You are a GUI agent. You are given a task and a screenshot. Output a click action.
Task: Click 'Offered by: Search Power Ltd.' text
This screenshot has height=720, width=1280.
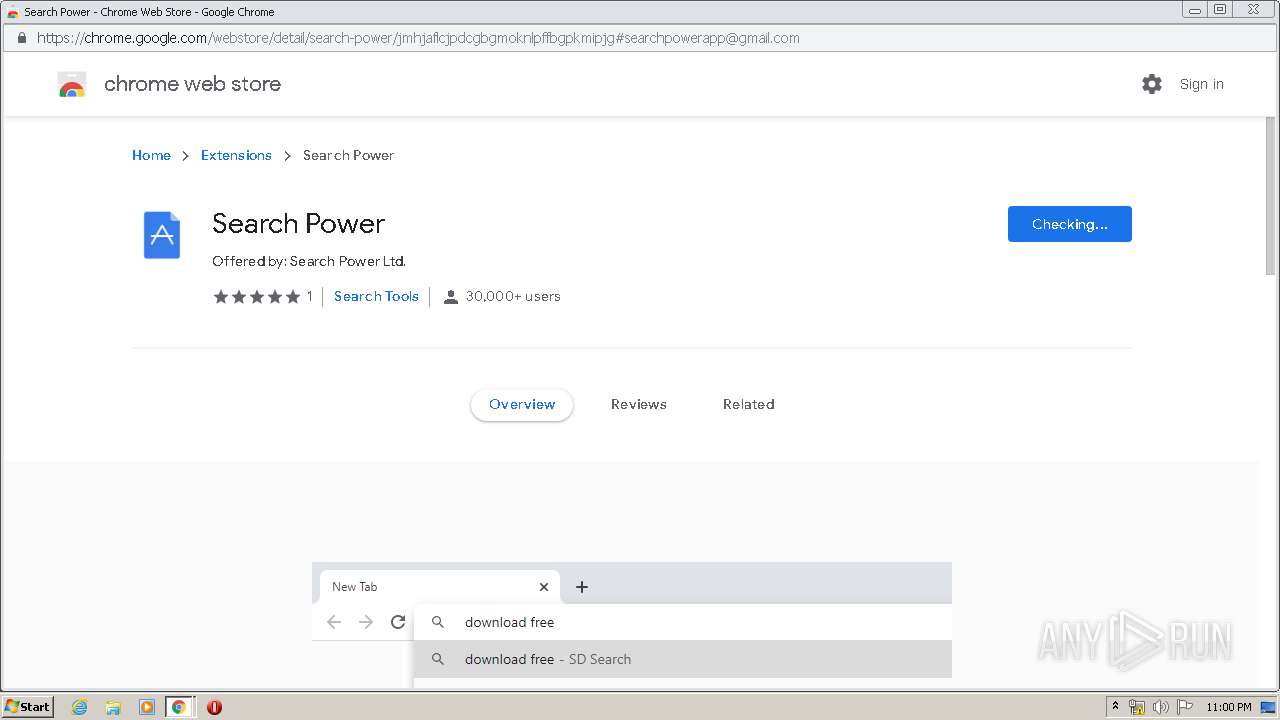pyautogui.click(x=309, y=261)
